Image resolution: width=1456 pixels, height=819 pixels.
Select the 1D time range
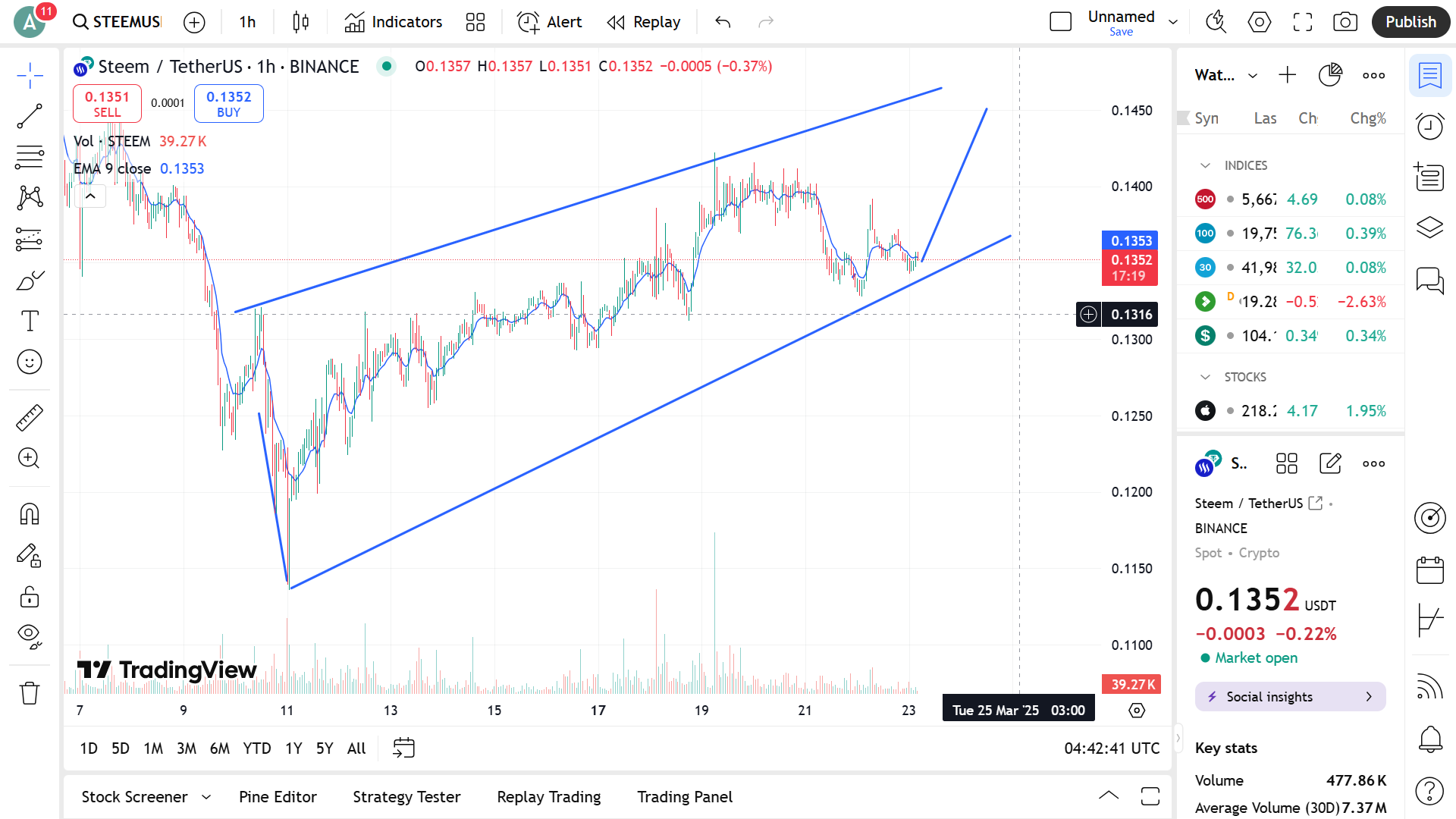tap(89, 748)
